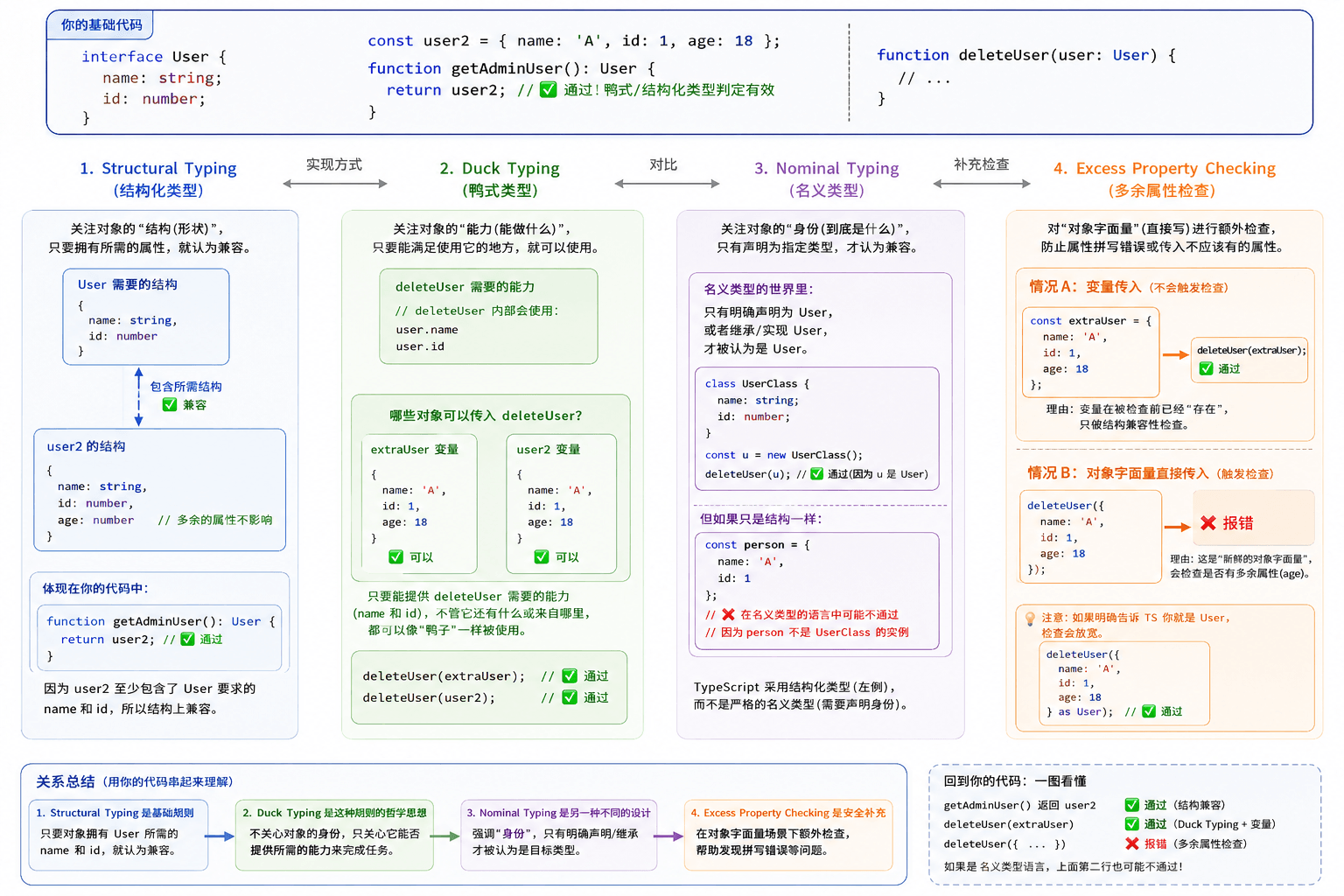The width and height of the screenshot is (1344, 896).
Task: Click the "情况 B: 对象字面量直接传入" heading
Action: coord(1118,472)
